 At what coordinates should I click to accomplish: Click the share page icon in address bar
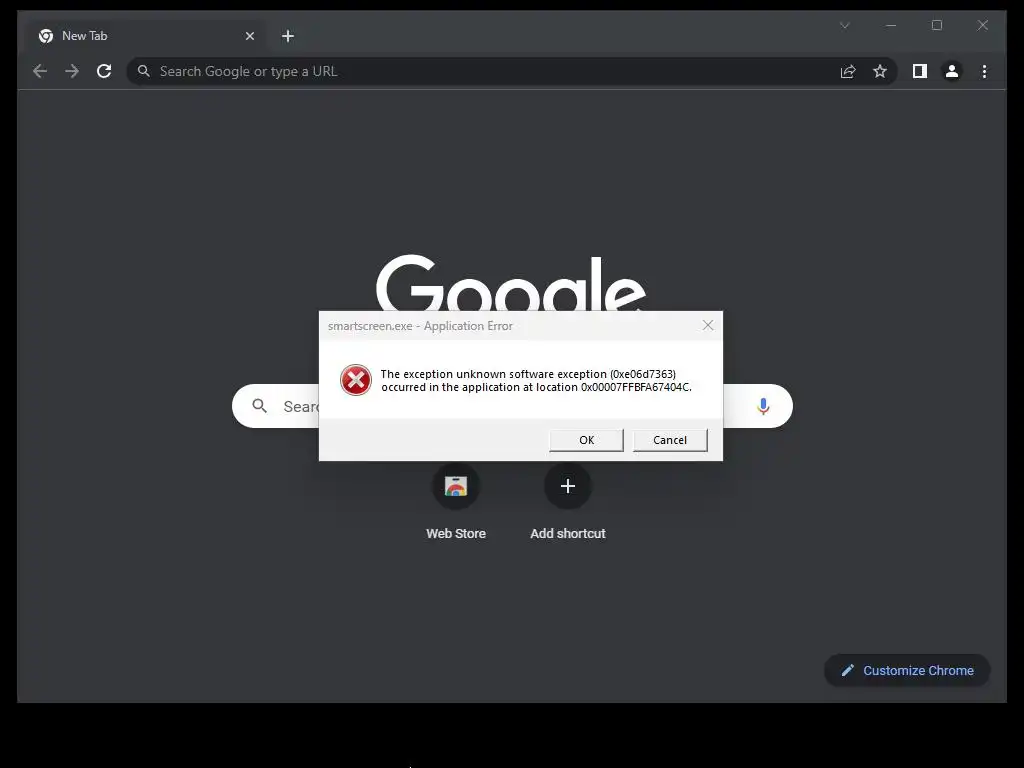pos(848,71)
